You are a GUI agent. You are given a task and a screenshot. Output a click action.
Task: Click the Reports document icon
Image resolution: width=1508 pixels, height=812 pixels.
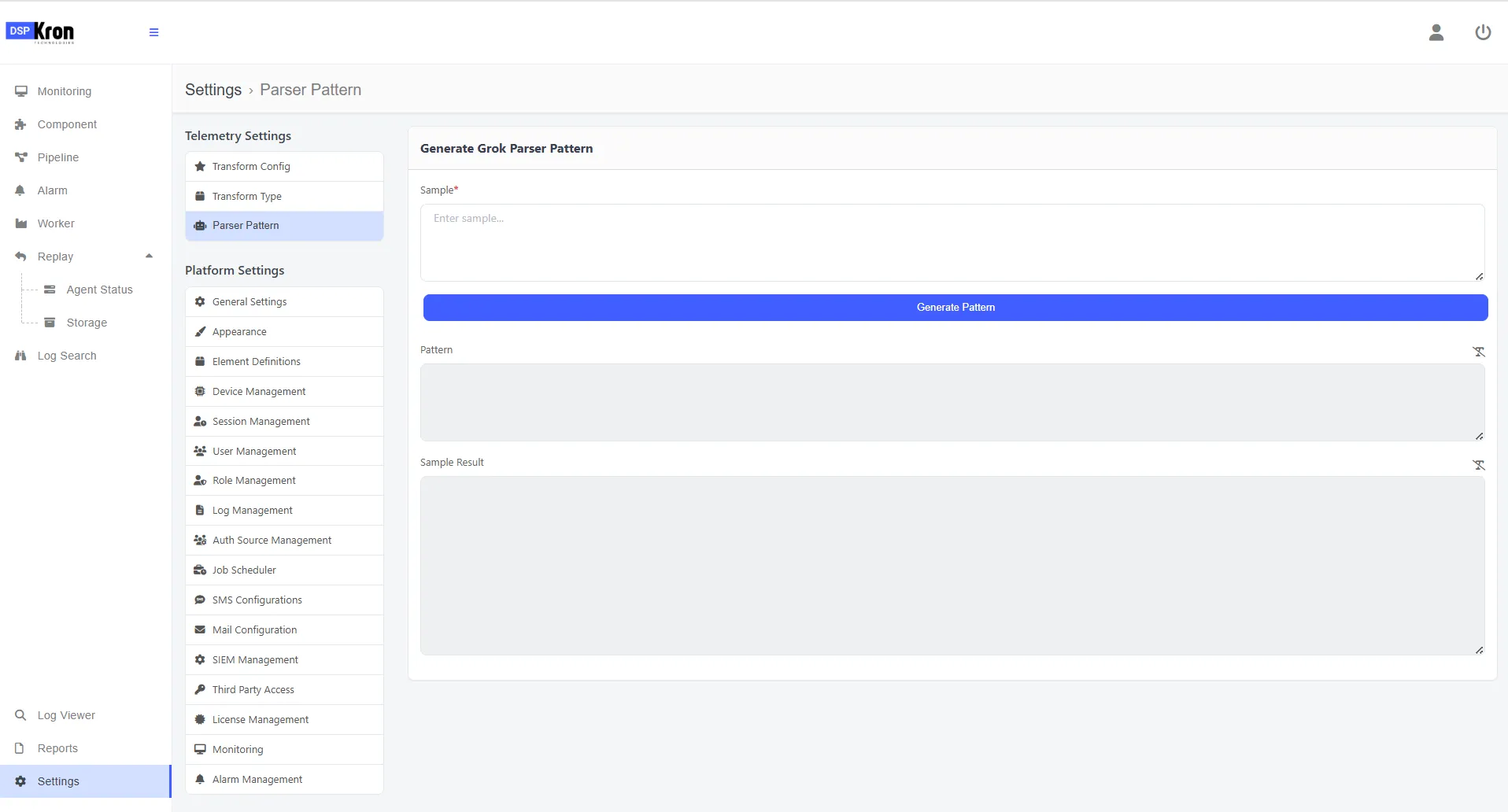click(x=20, y=748)
